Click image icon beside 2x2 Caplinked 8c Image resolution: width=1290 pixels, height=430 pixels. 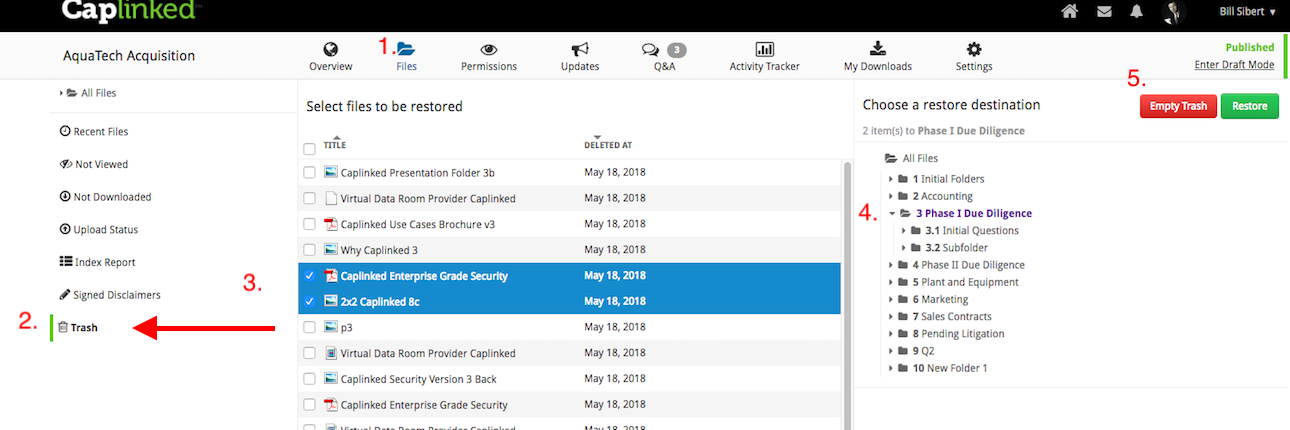(x=331, y=301)
